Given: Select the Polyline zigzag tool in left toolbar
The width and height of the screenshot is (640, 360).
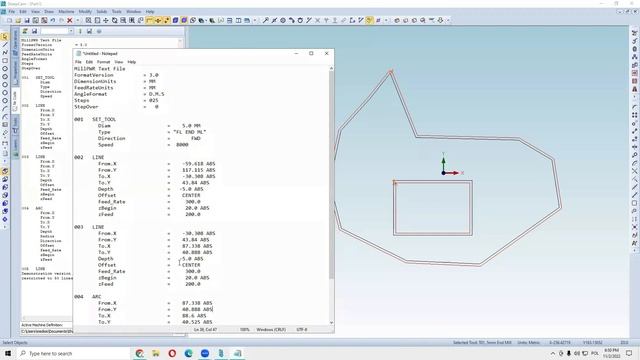Looking at the screenshot, I should point(5,53).
